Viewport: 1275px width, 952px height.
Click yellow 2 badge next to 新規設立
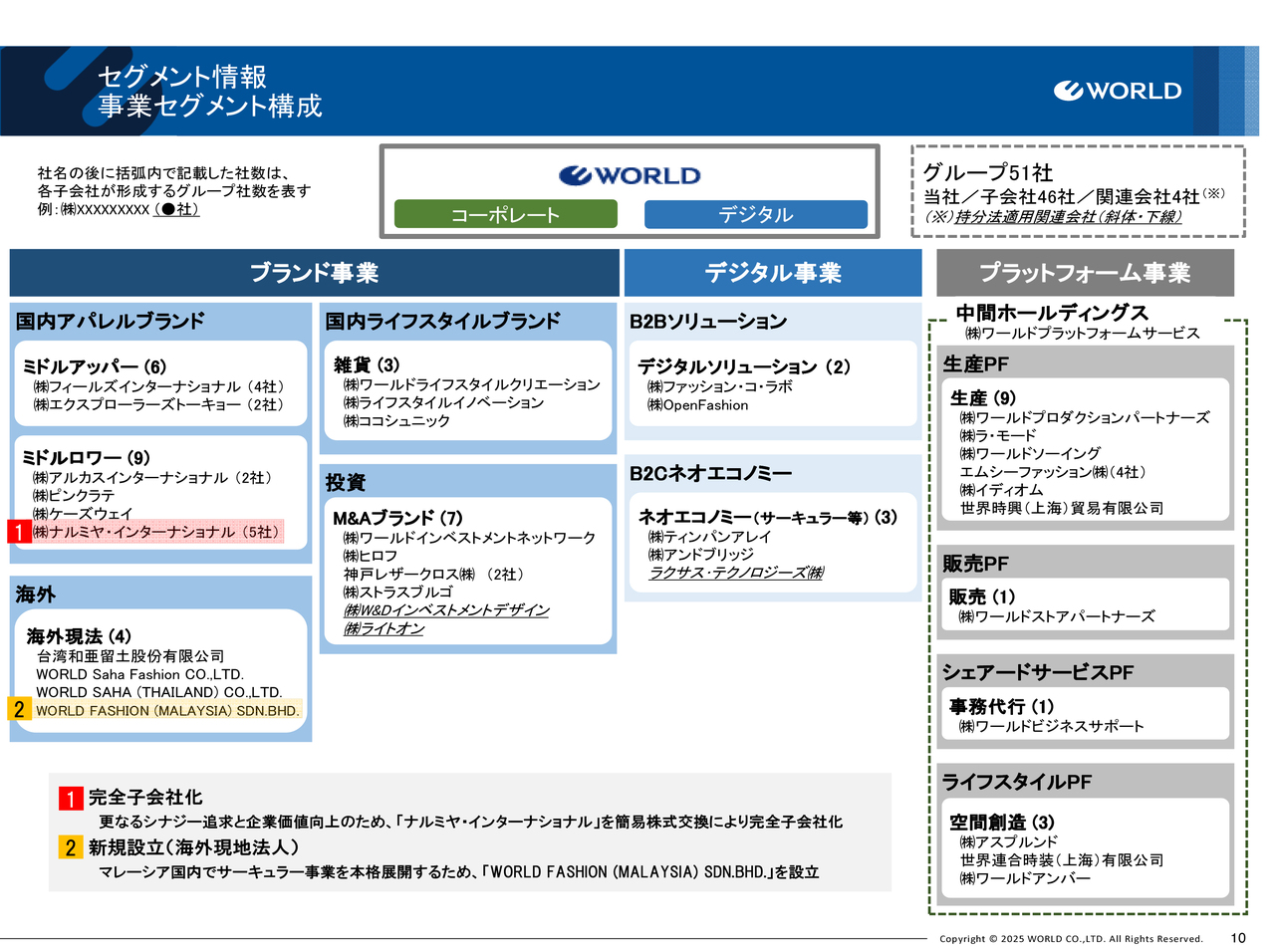[x=70, y=847]
